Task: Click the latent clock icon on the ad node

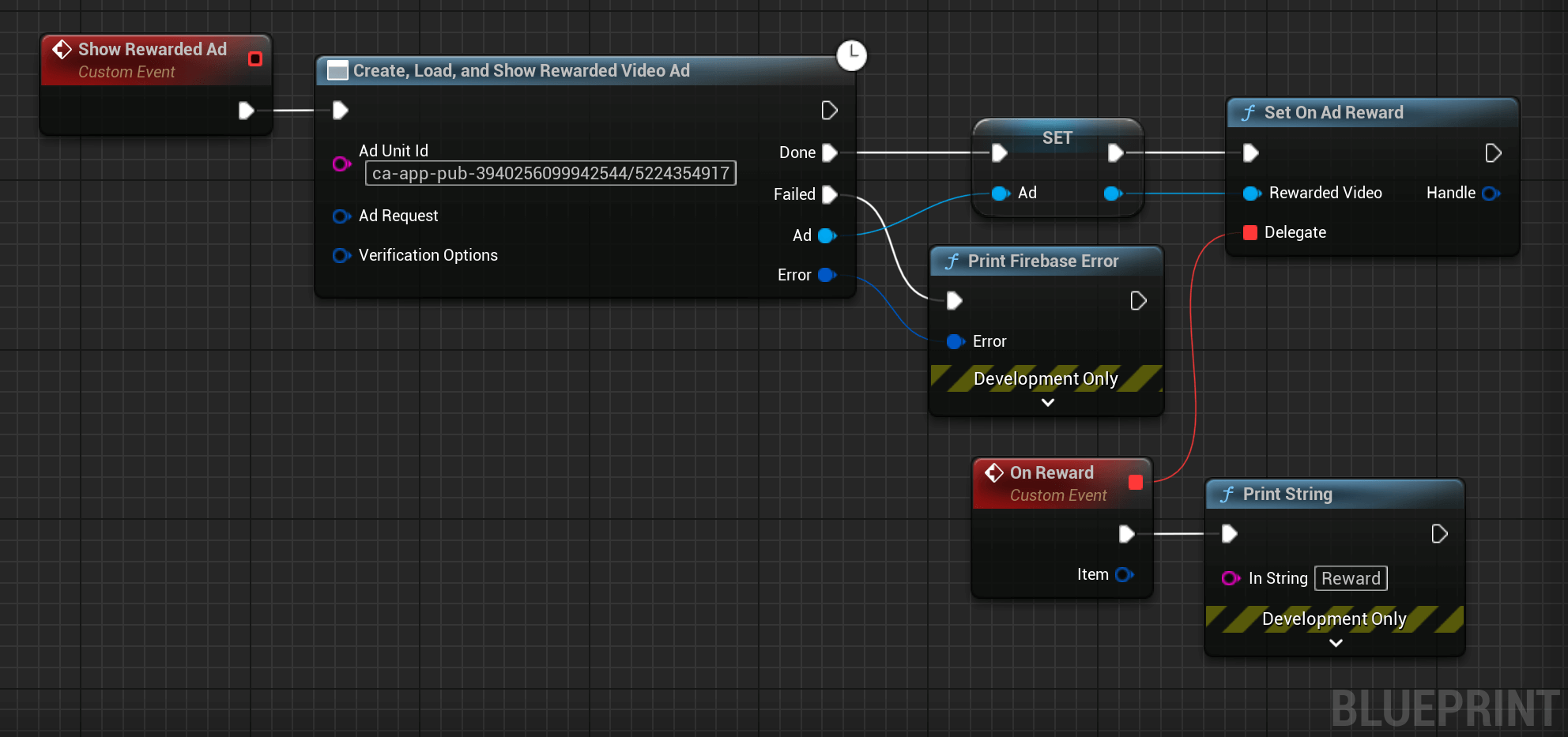Action: [x=852, y=55]
